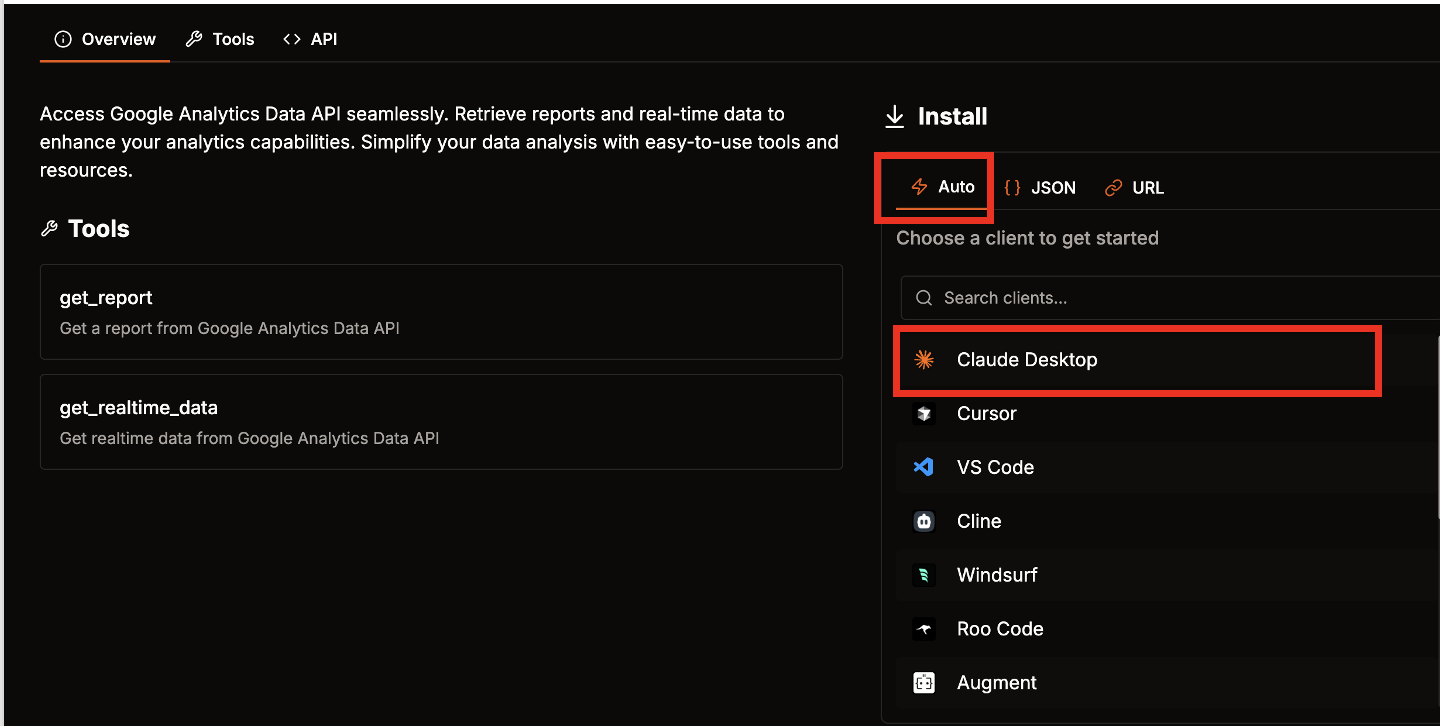Click the wrench icon on Tools tab
This screenshot has height=726, width=1440.
coord(194,39)
